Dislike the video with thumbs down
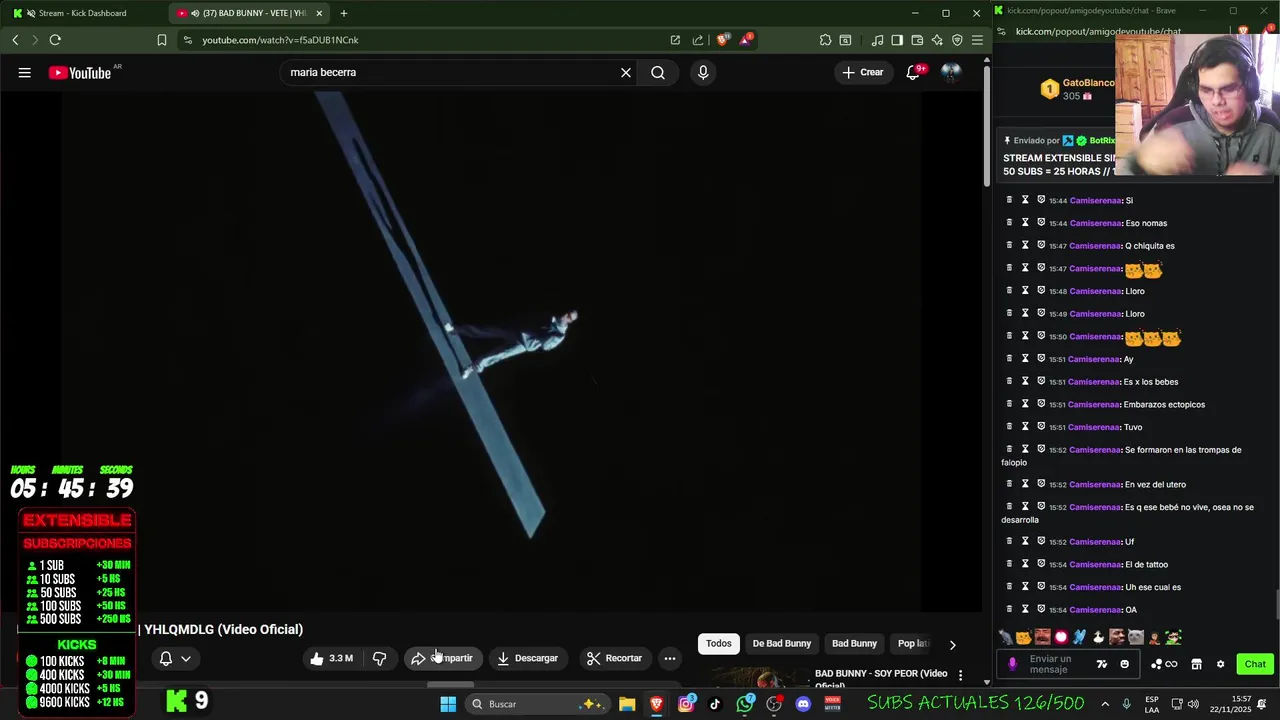This screenshot has width=1280, height=720. coord(380,658)
